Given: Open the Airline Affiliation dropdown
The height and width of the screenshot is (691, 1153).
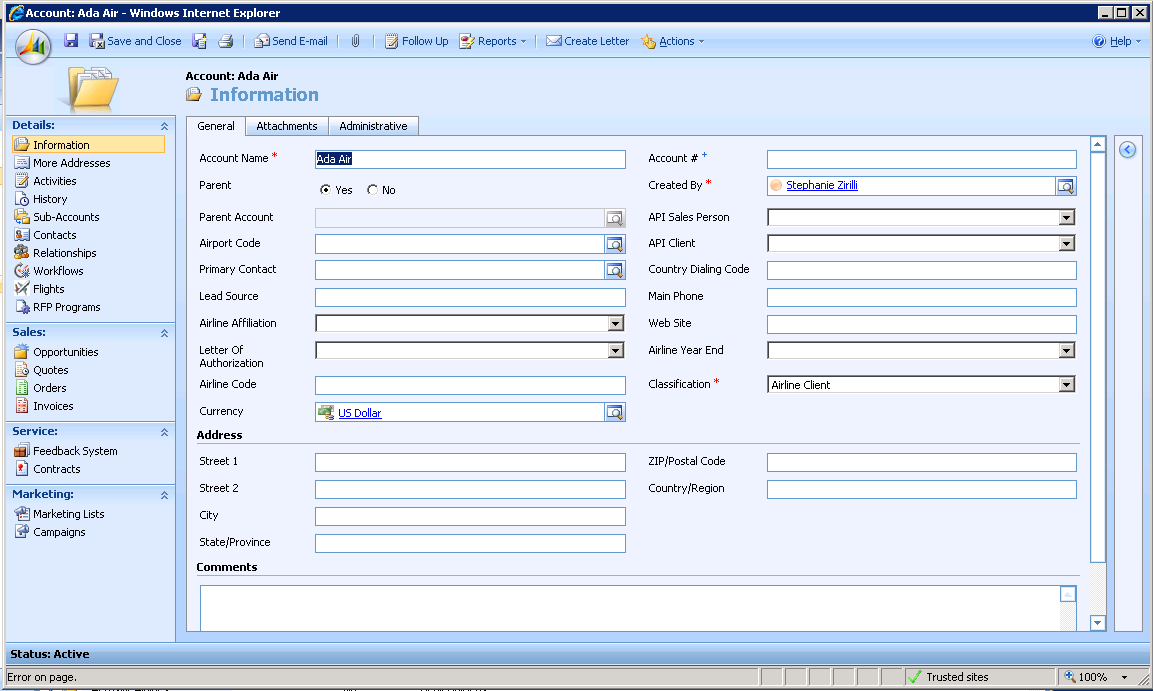Looking at the screenshot, I should tap(615, 323).
